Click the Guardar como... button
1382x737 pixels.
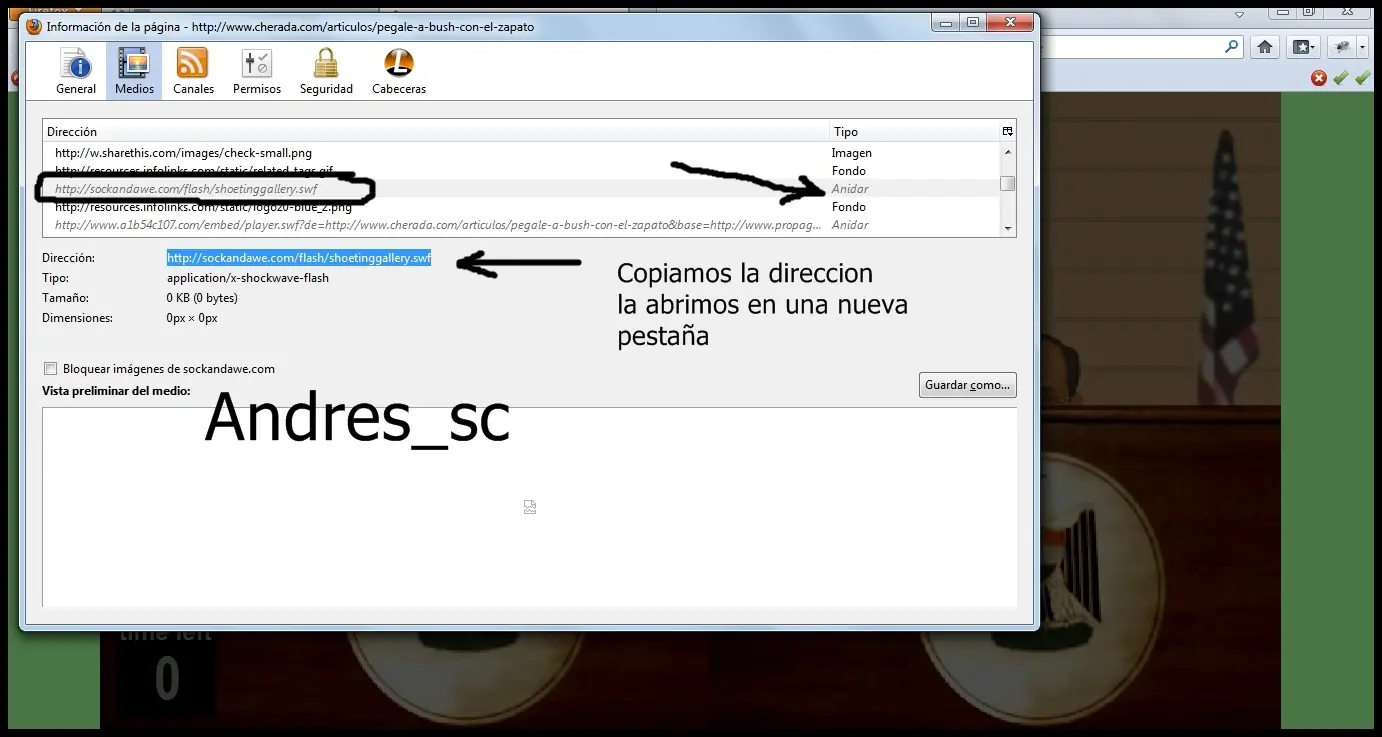click(x=968, y=385)
